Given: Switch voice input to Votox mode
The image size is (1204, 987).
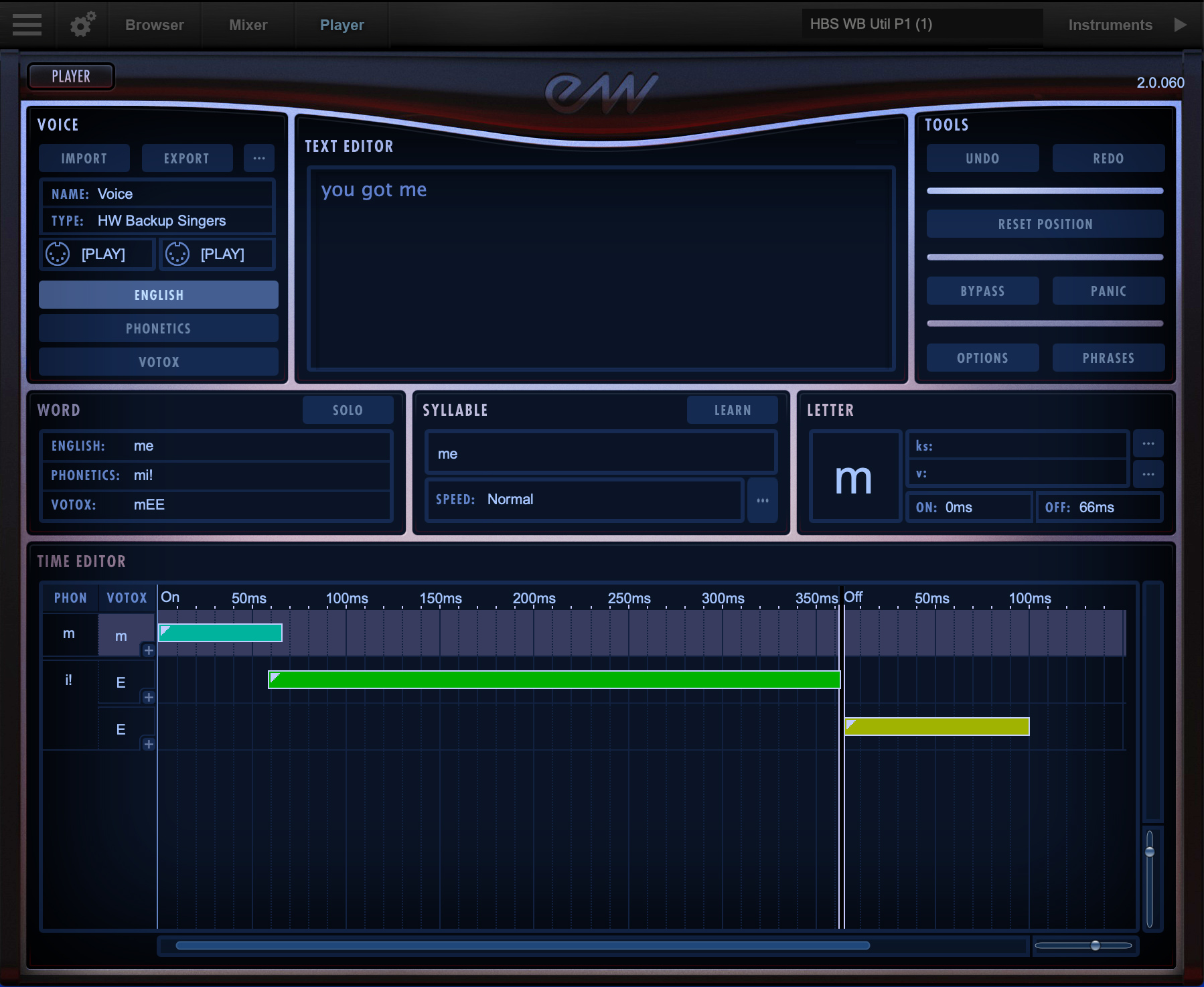Looking at the screenshot, I should click(x=158, y=362).
